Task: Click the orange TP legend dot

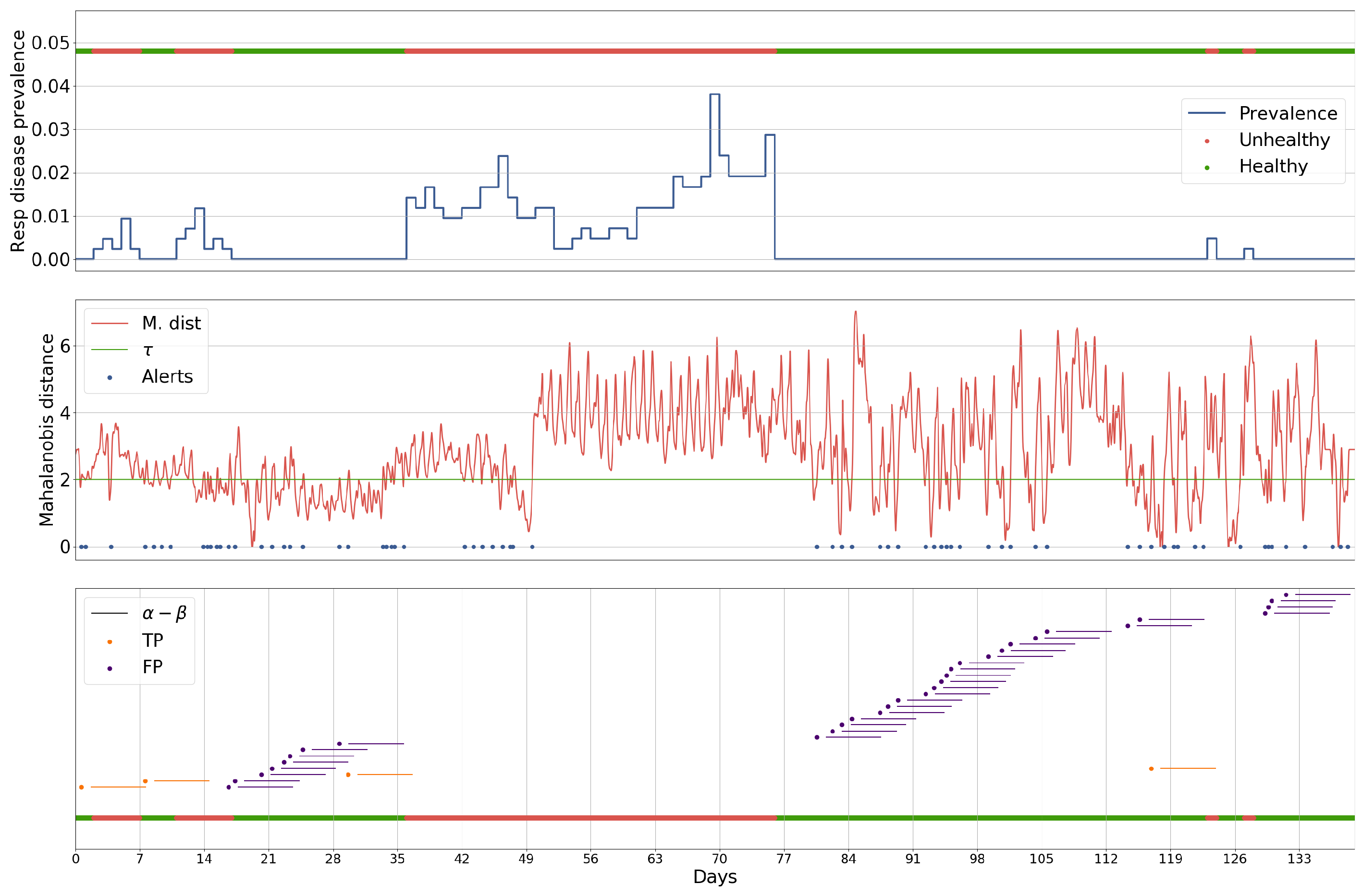Action: pos(110,642)
